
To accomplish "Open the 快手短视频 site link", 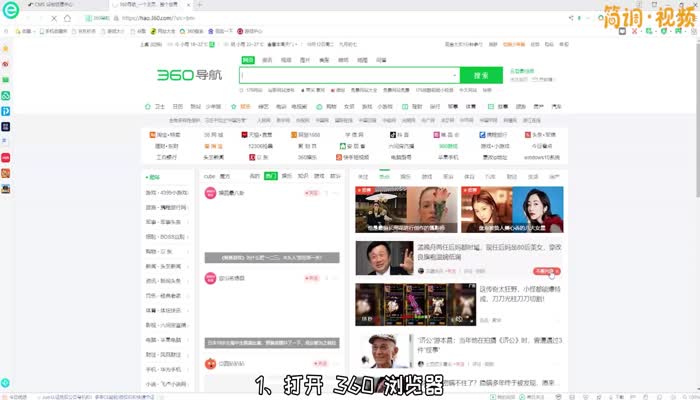I will (352, 157).
